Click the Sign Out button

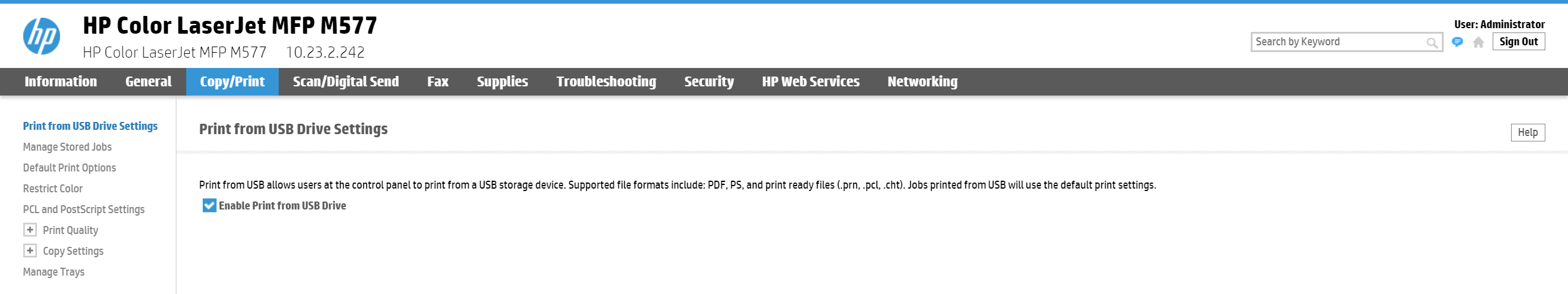(x=1518, y=42)
